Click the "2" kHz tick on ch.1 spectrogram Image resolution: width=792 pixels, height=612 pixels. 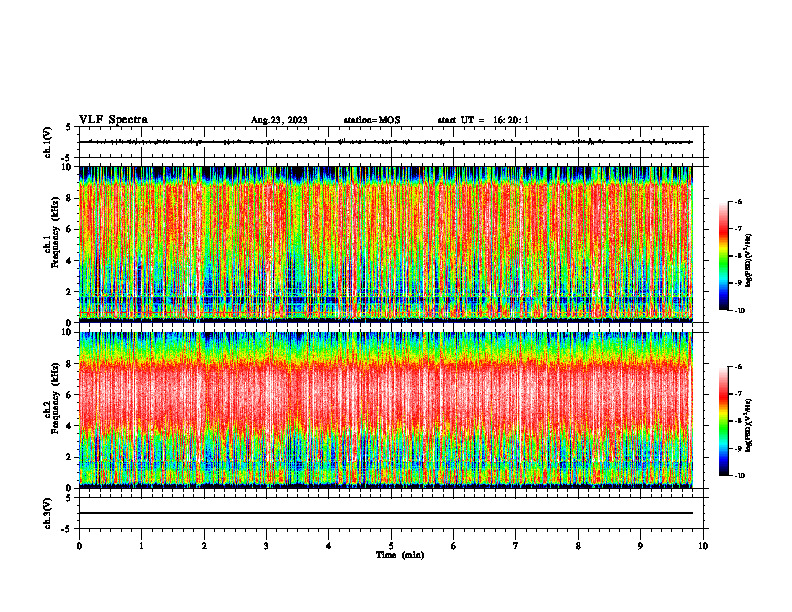71,291
